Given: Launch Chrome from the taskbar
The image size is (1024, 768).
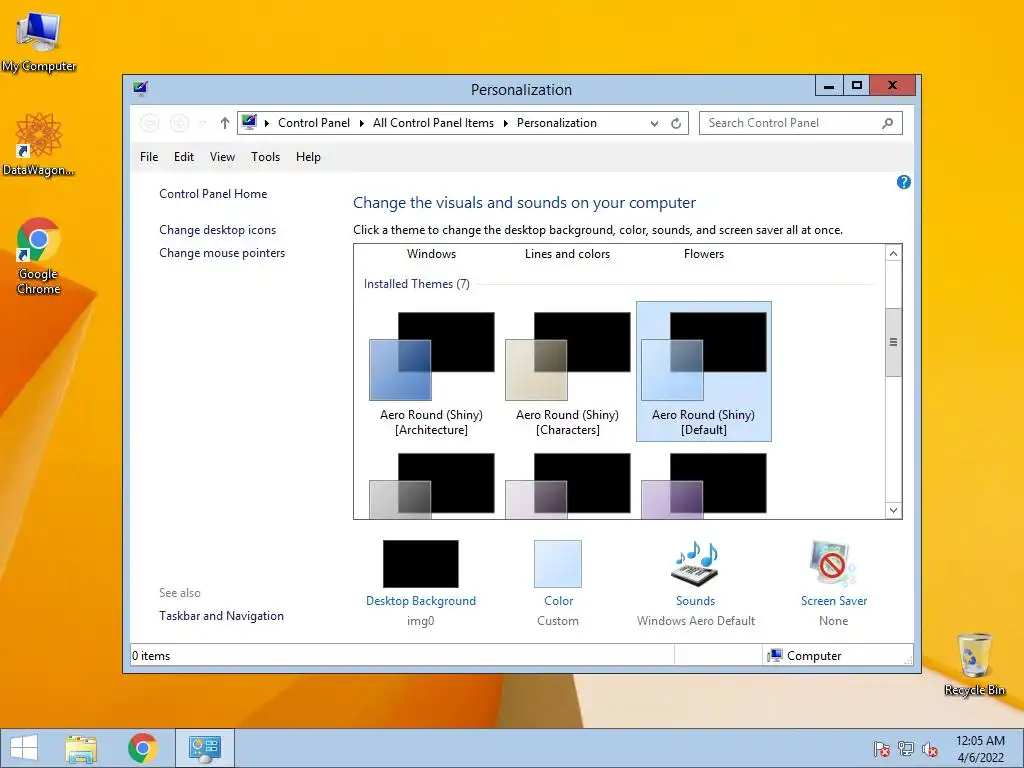Looking at the screenshot, I should (142, 748).
